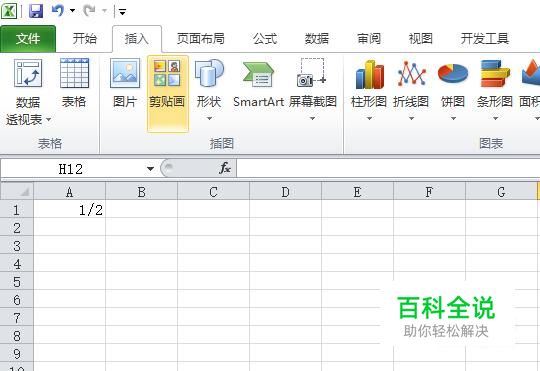
Task: Open the 文件 (File) tab
Action: click(x=28, y=39)
